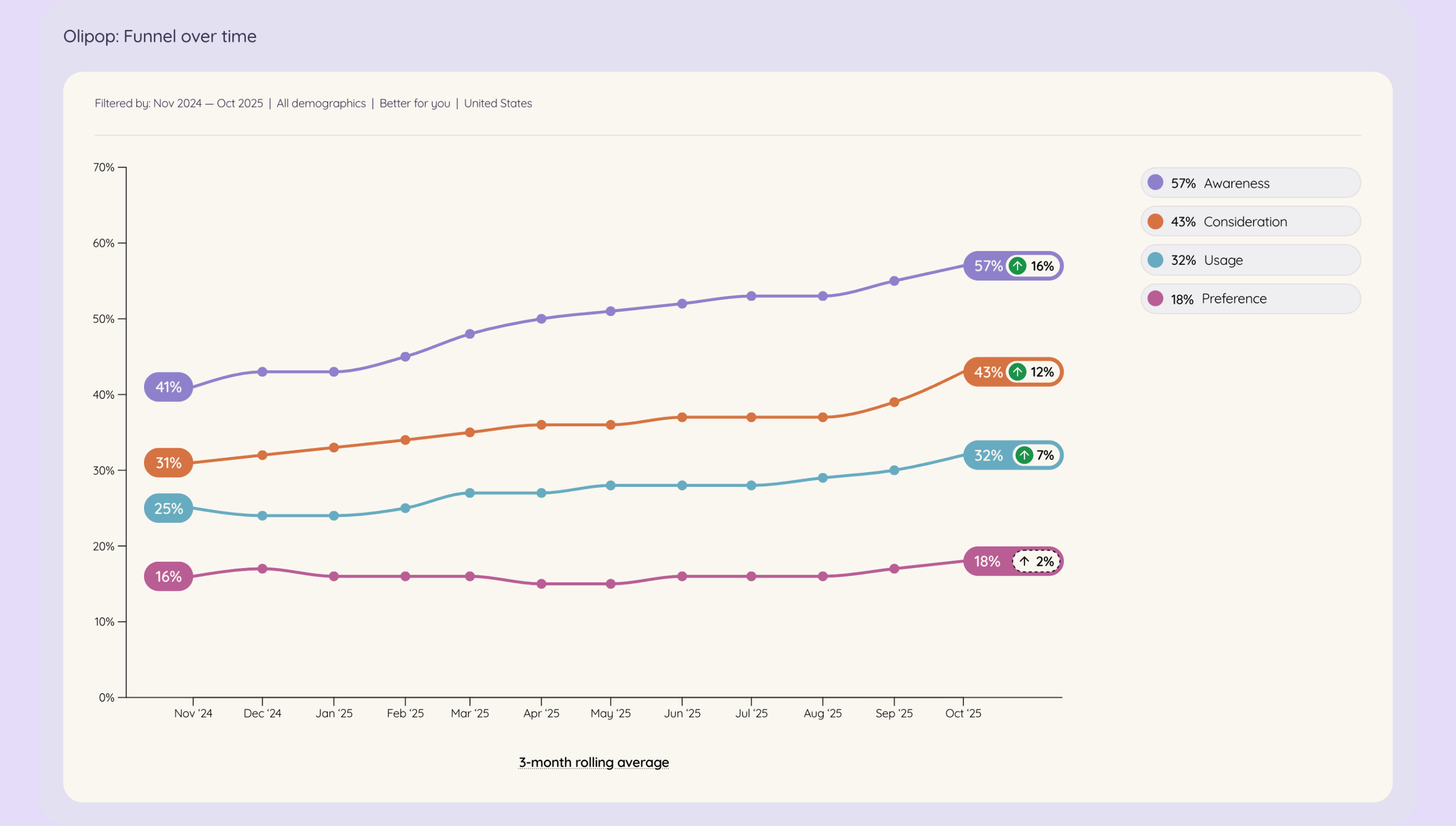The height and width of the screenshot is (826, 1456).
Task: Click the blue Usage legend dot
Action: pyautogui.click(x=1155, y=260)
